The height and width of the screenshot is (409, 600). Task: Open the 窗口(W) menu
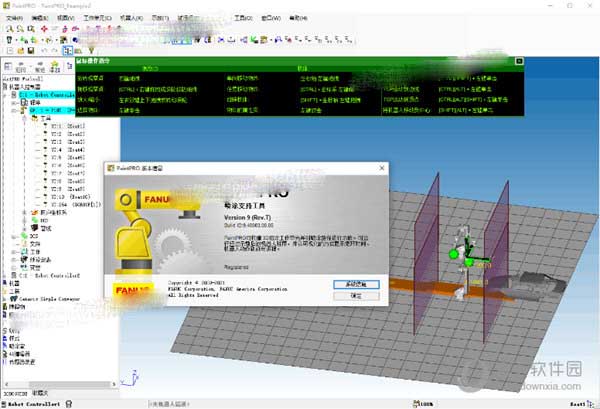tap(271, 18)
